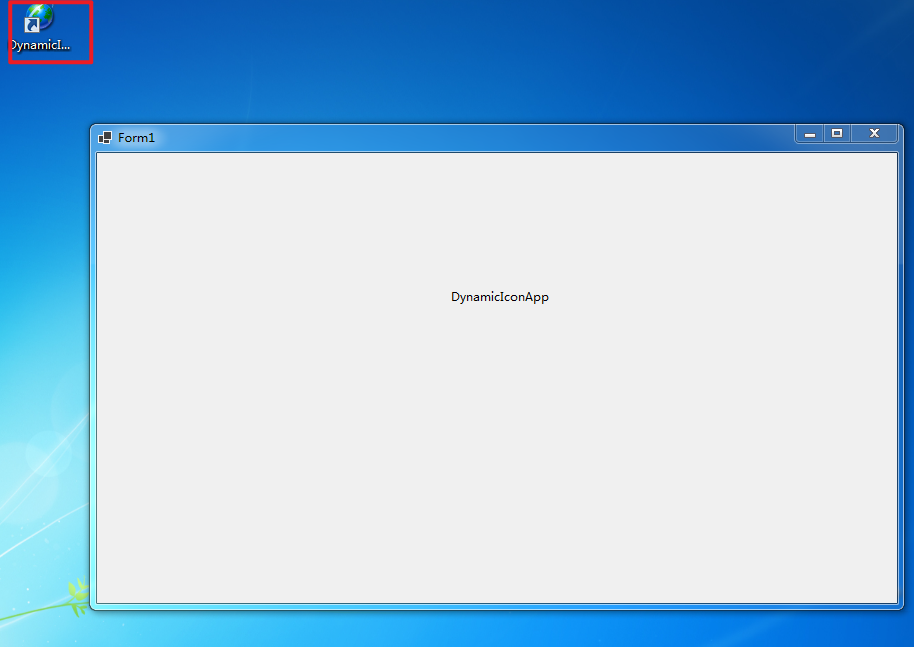Maximize the Form1 window
This screenshot has width=914, height=647.
click(837, 133)
